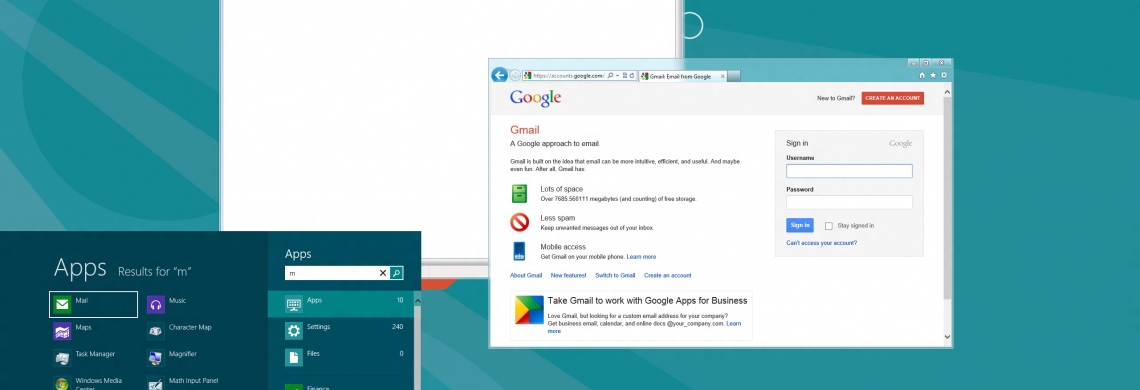Open Math Input Panel
Image resolution: width=1140 pixels, height=390 pixels.
tap(183, 383)
